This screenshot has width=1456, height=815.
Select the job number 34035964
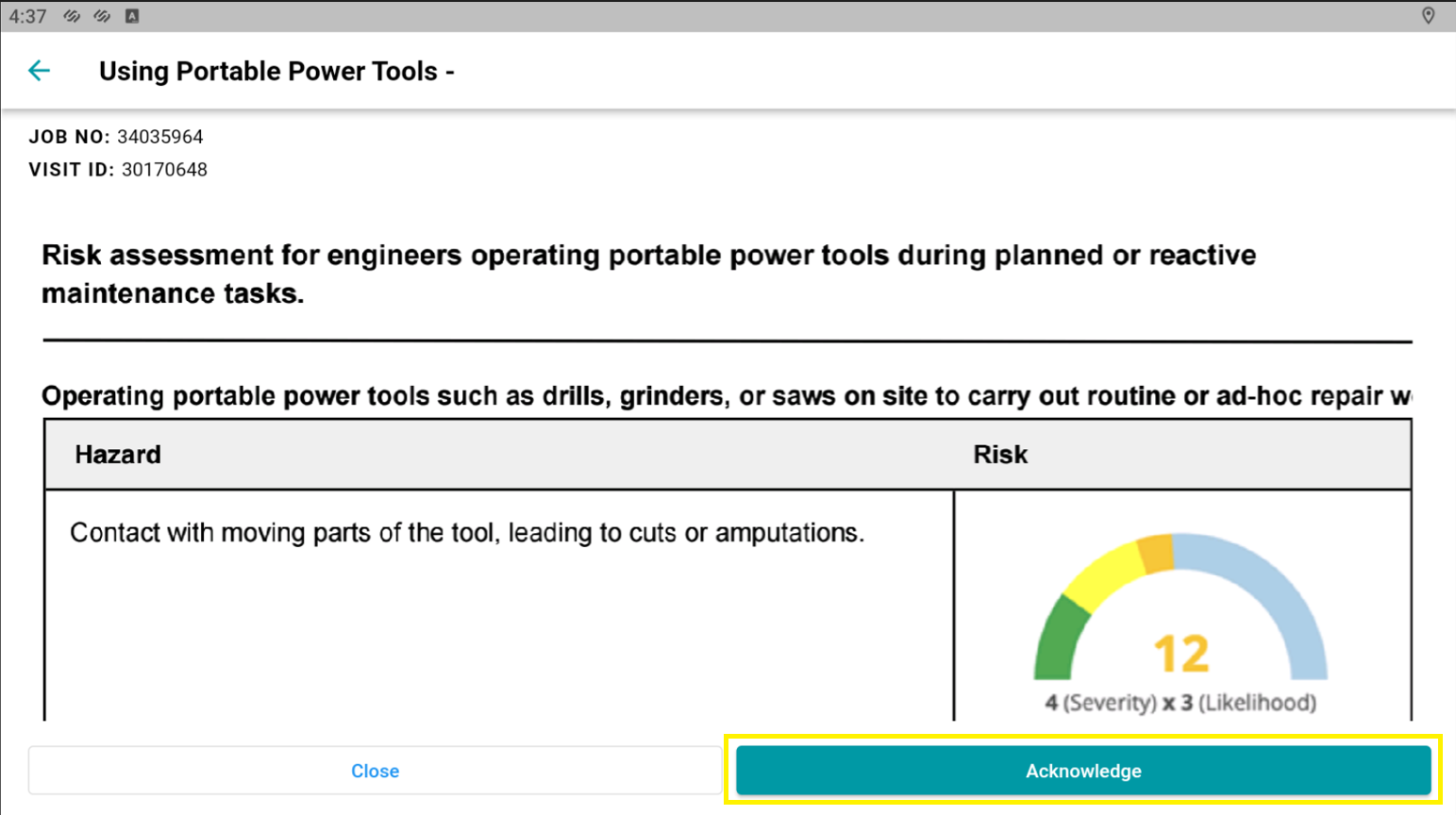(x=159, y=137)
